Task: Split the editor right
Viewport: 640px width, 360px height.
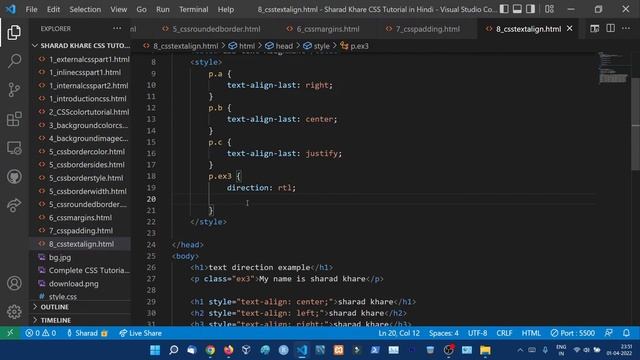Action: point(611,29)
